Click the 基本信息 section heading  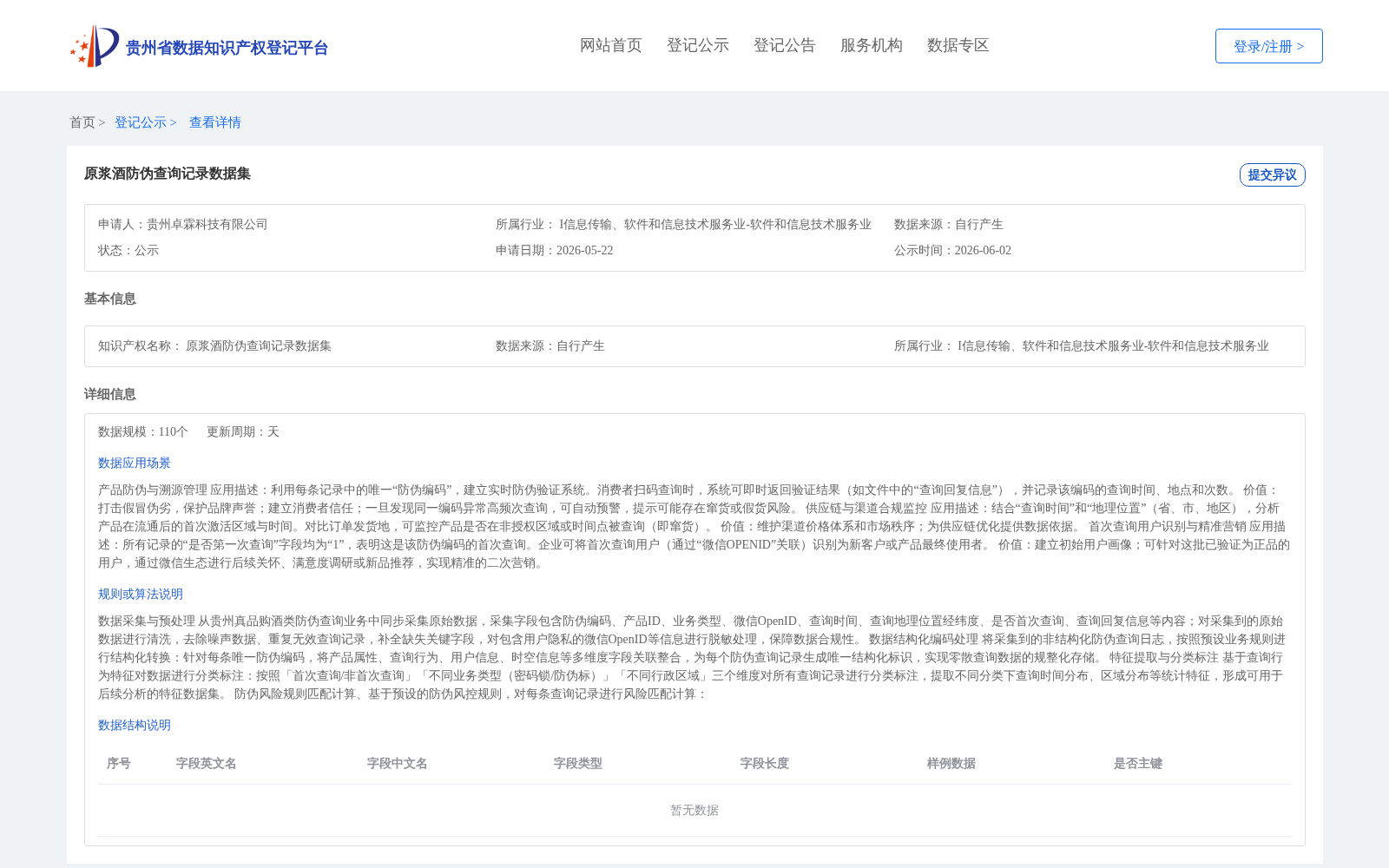110,299
